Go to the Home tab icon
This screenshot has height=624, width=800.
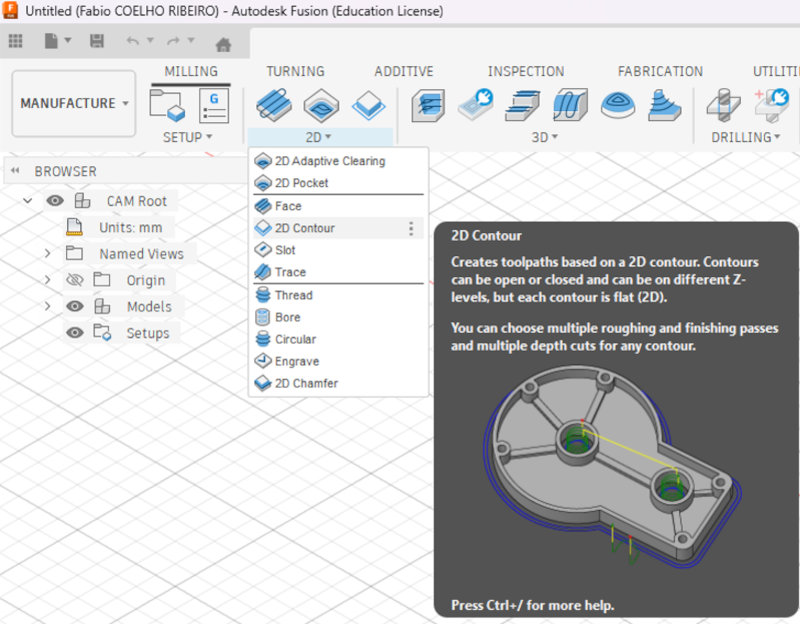coord(223,44)
